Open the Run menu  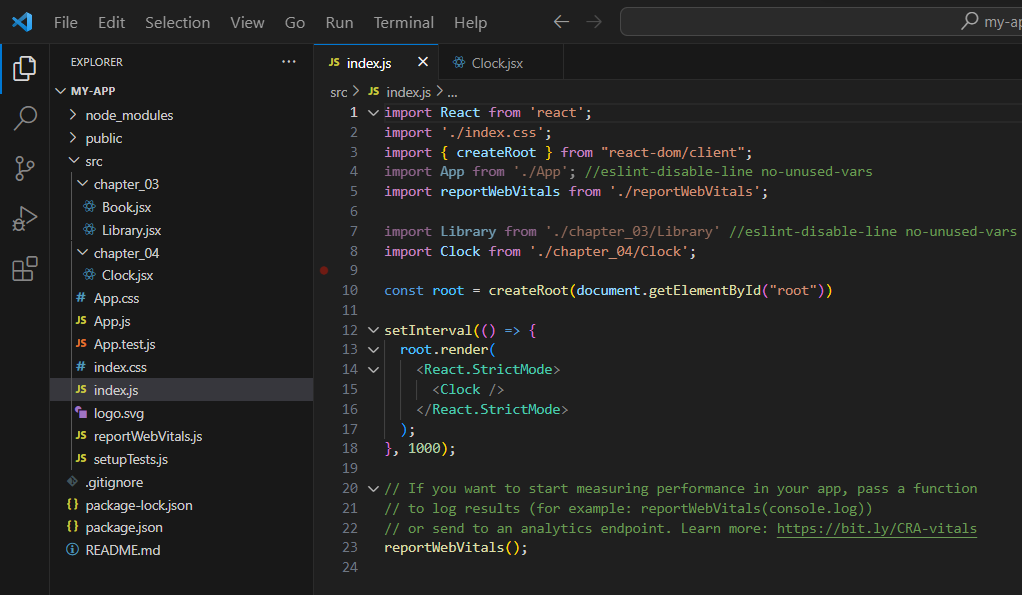[340, 22]
